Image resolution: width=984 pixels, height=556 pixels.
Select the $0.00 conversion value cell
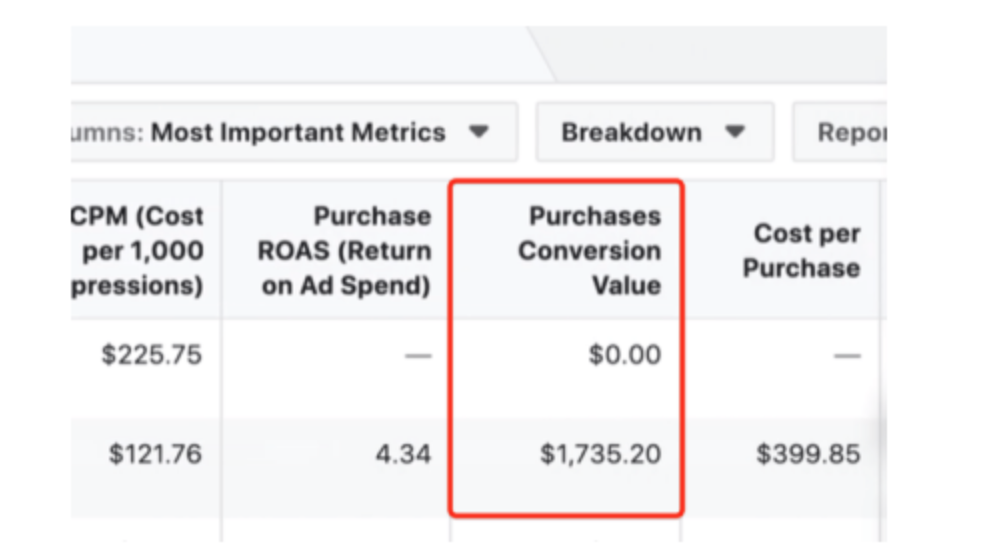click(x=624, y=355)
